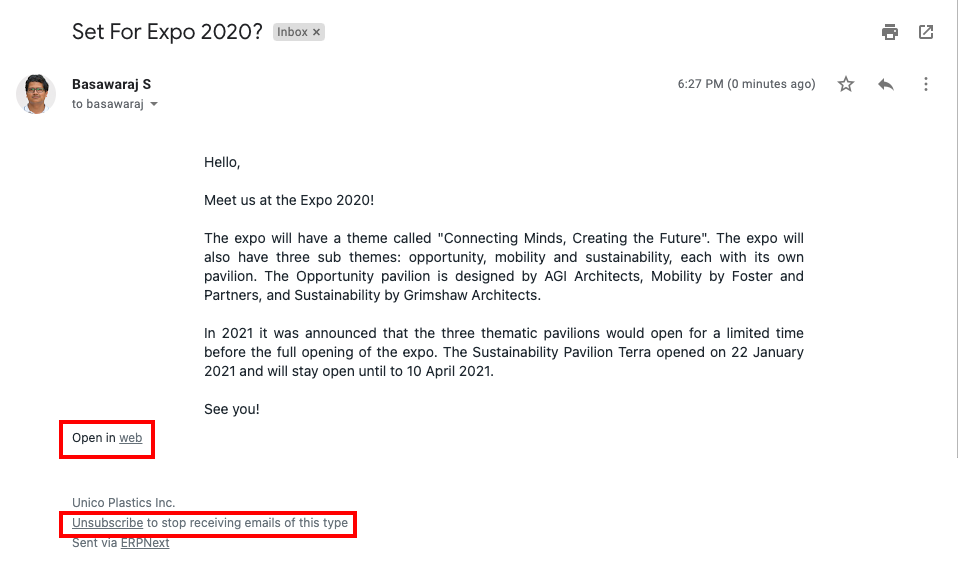Click the "Meet us at the Expo 2020!" line
This screenshot has width=958, height=575.
click(x=289, y=200)
